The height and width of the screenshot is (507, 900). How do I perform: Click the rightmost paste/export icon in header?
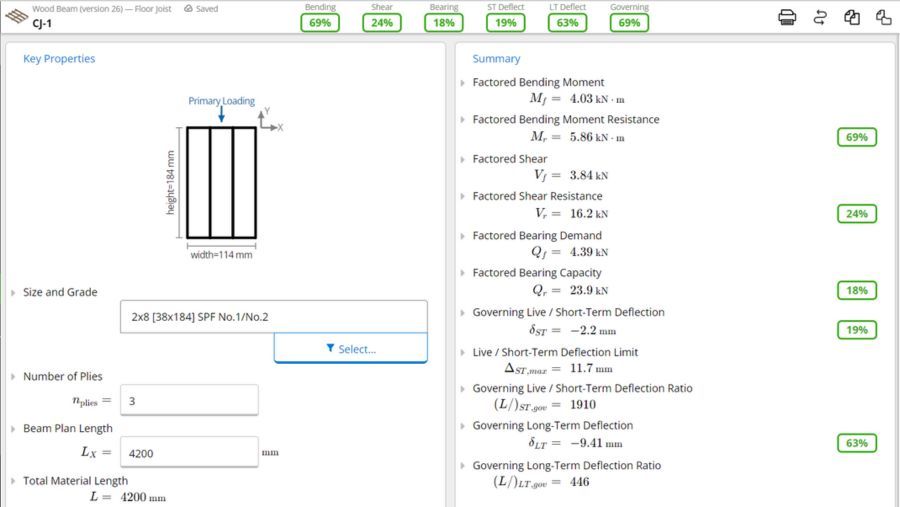tap(883, 17)
